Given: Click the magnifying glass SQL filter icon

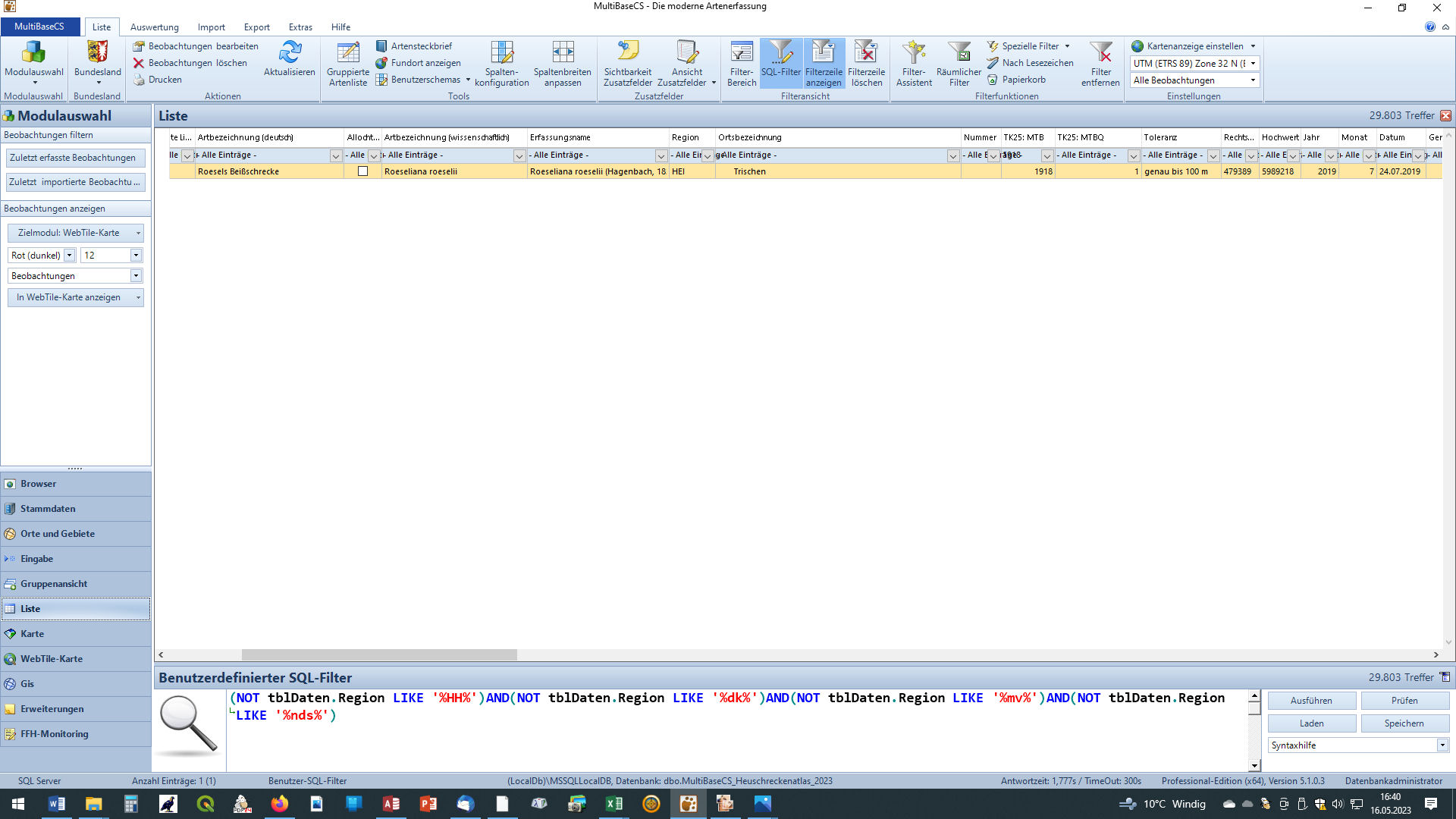Looking at the screenshot, I should (188, 726).
